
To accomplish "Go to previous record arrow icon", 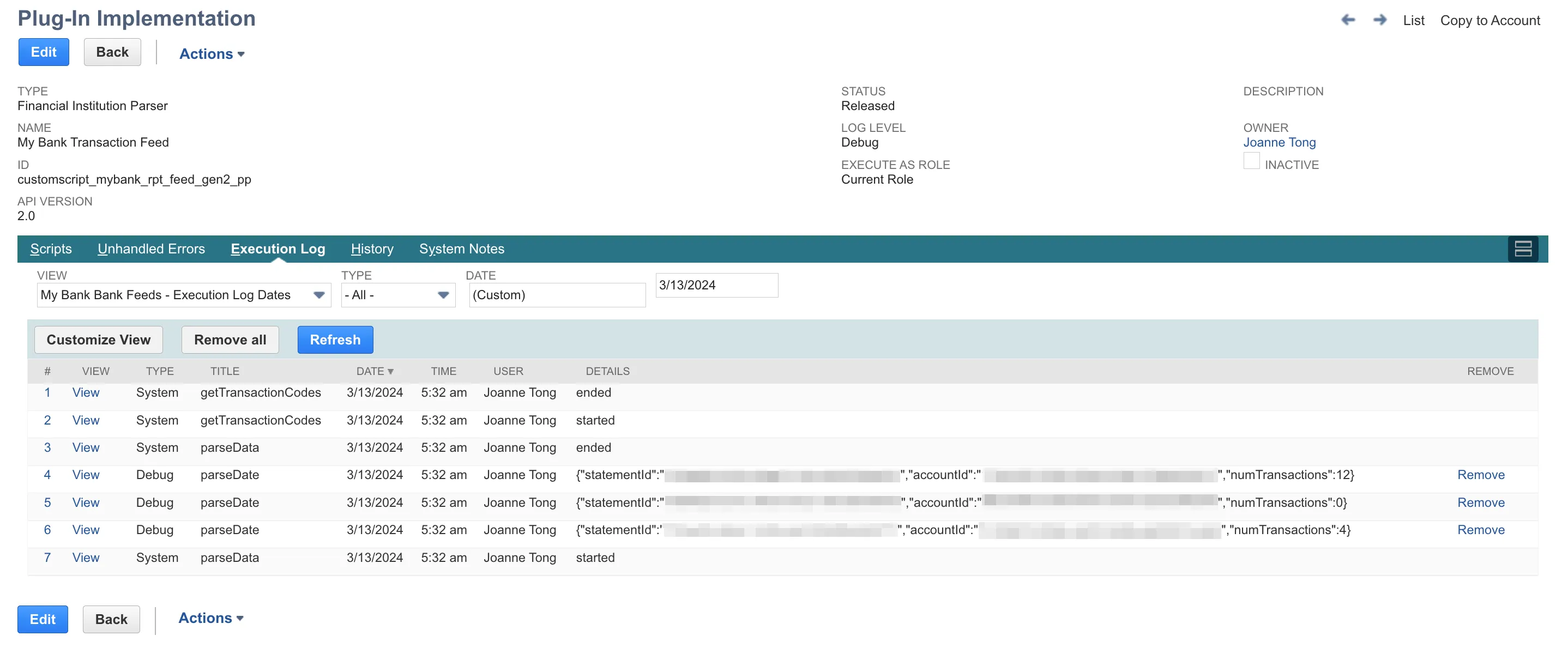I will pos(1348,20).
